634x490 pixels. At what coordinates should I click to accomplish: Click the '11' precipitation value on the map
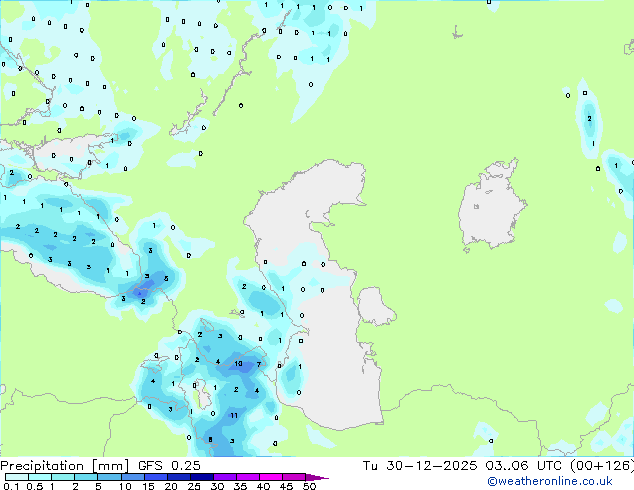click(x=234, y=415)
